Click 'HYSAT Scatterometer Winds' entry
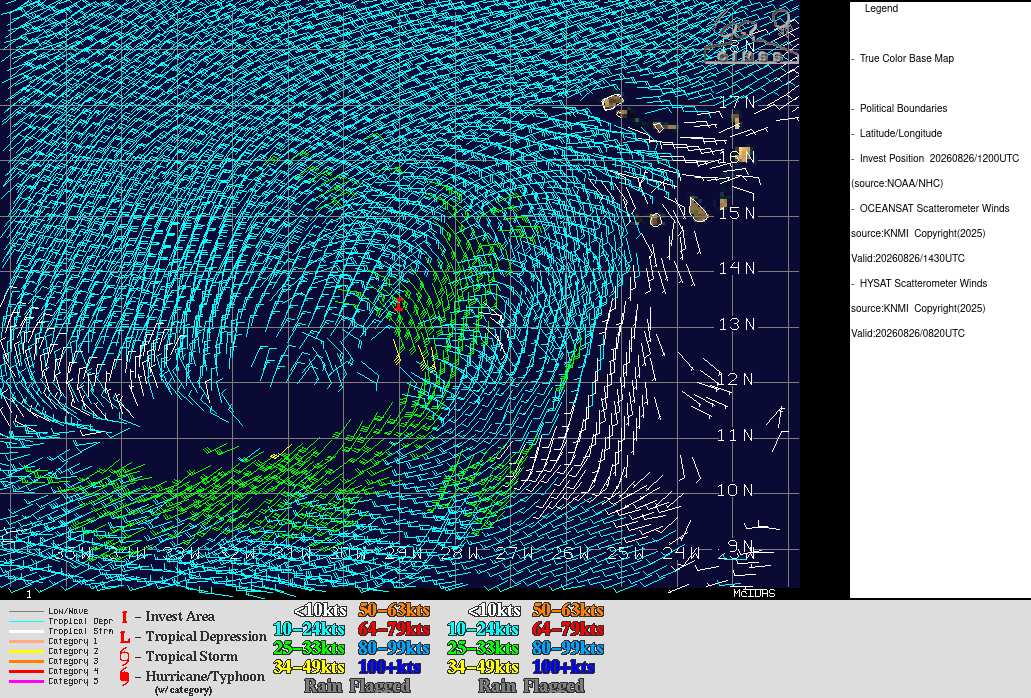Viewport: 1031px width, 698px height. [x=923, y=283]
